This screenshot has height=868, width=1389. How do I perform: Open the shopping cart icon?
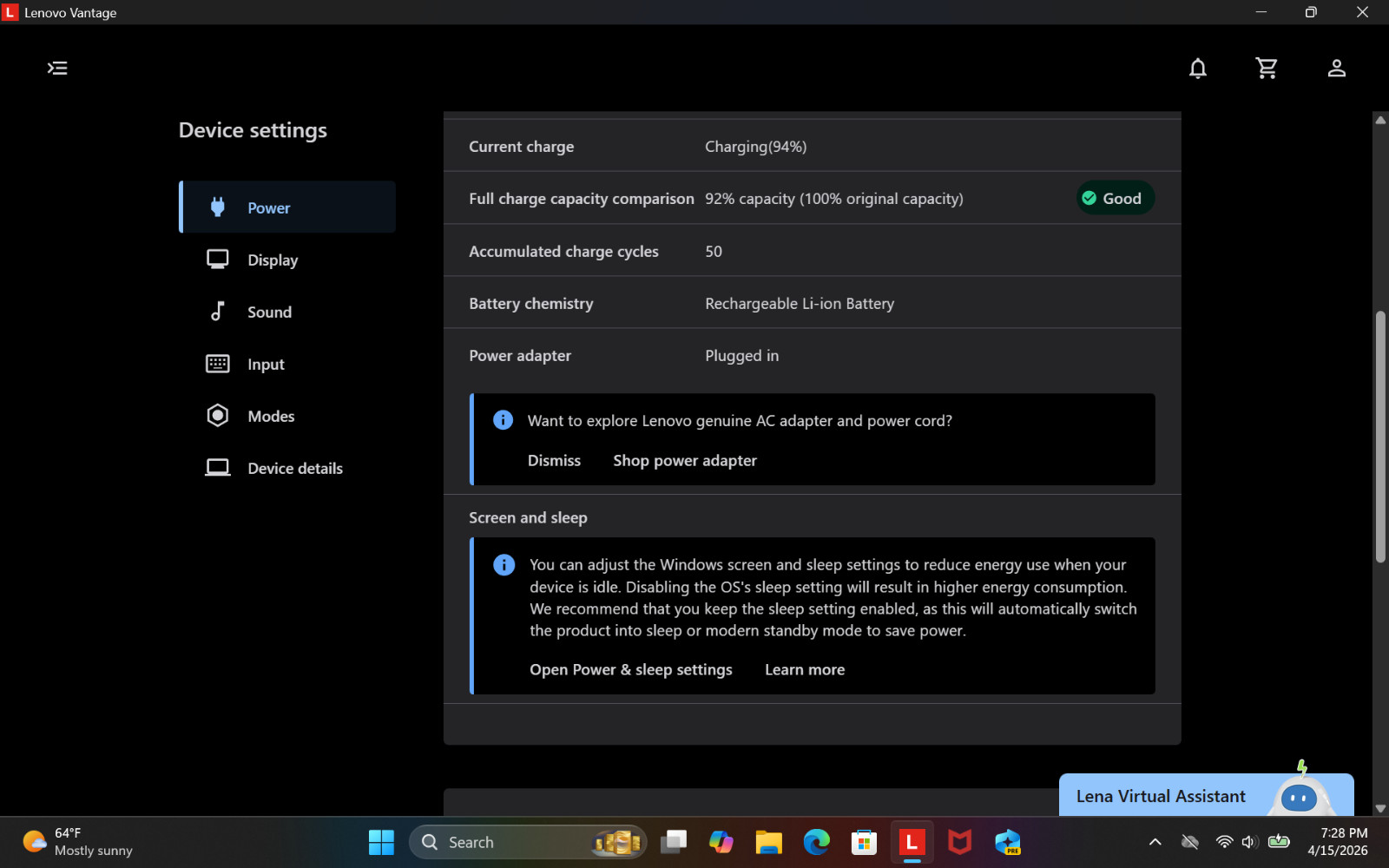pos(1267,68)
